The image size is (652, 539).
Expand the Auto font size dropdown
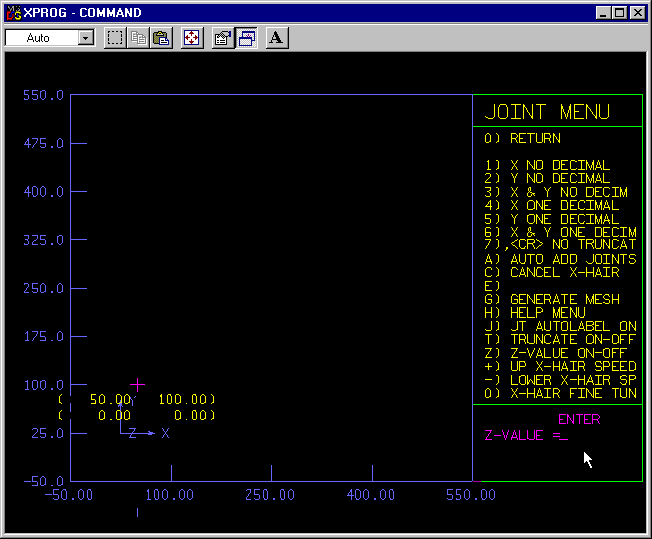[x=85, y=38]
